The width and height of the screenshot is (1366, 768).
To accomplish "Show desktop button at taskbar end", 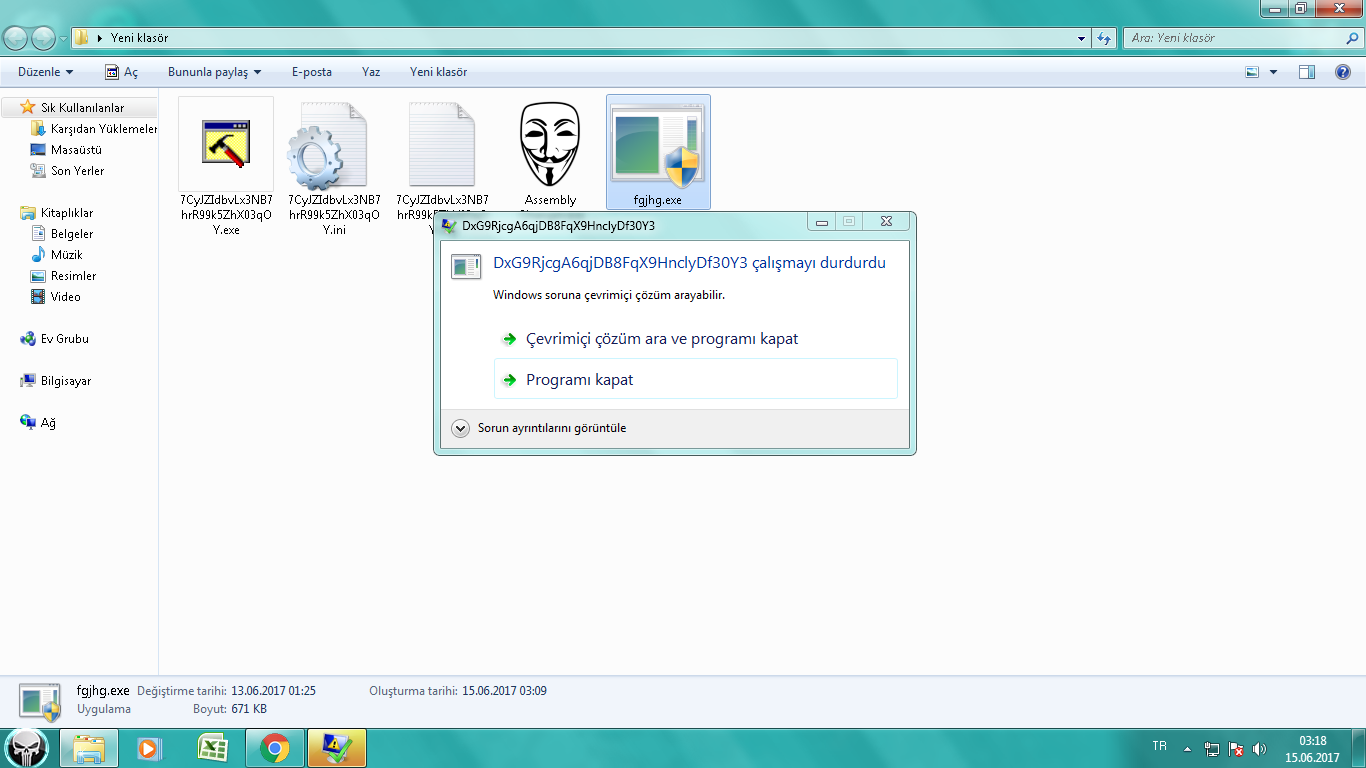I will [x=1359, y=748].
